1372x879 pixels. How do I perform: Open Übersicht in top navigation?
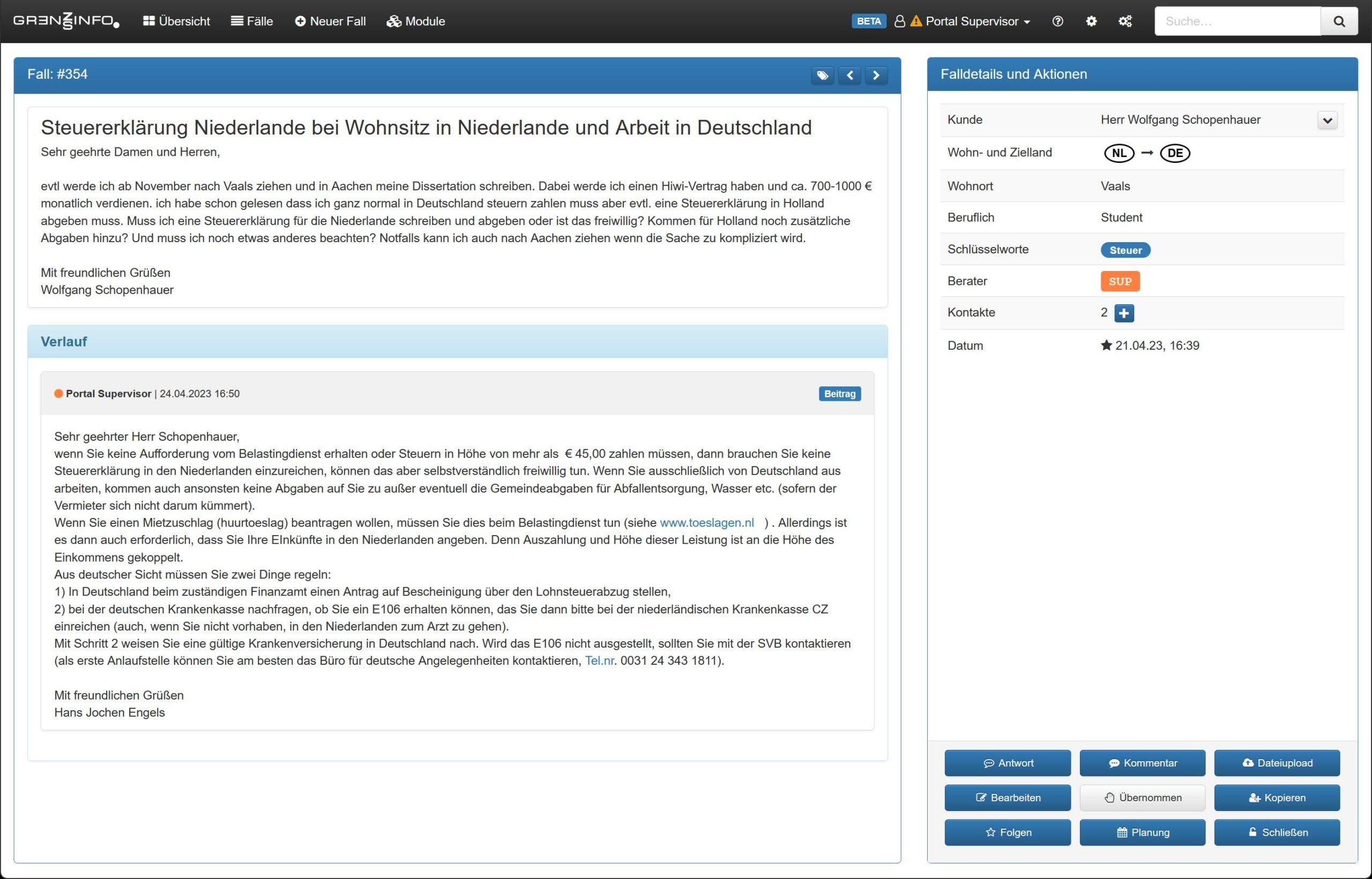point(176,21)
